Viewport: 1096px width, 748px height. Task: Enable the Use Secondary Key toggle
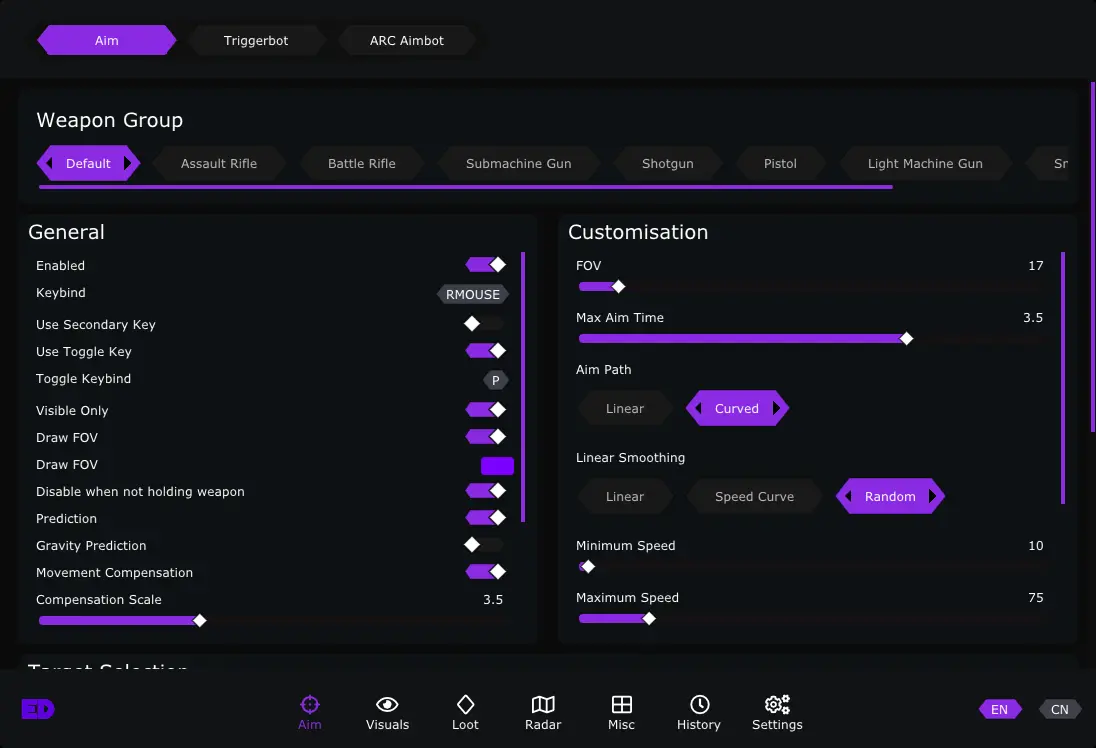tap(485, 324)
